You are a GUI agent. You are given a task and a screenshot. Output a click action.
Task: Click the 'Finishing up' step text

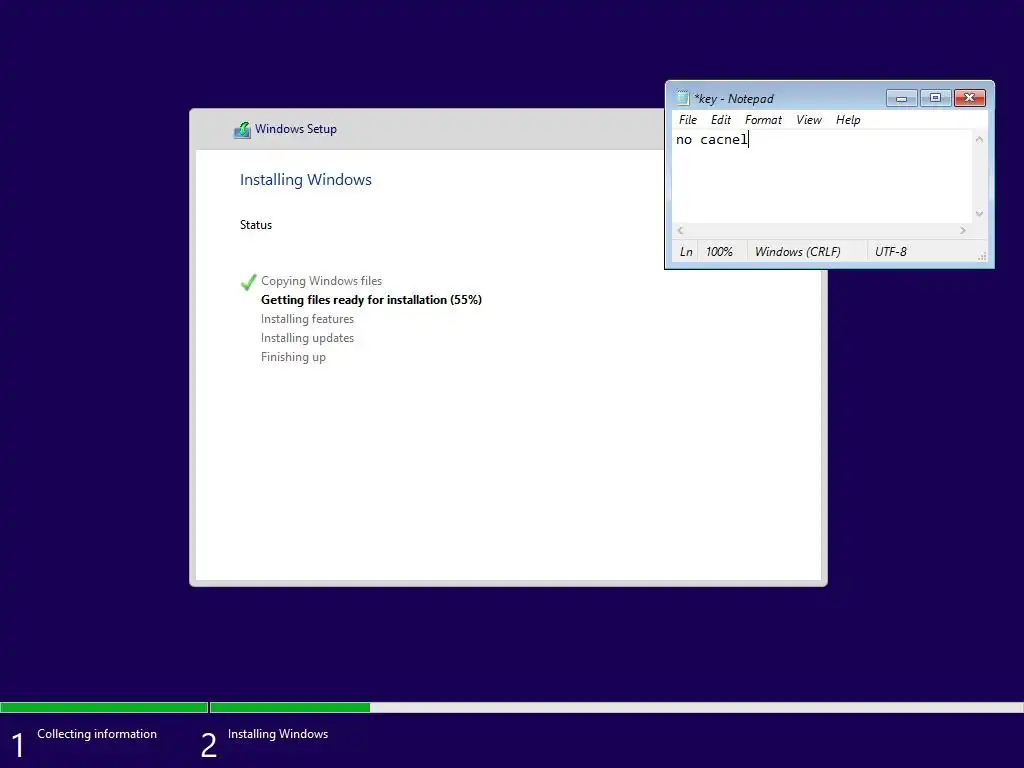click(293, 357)
